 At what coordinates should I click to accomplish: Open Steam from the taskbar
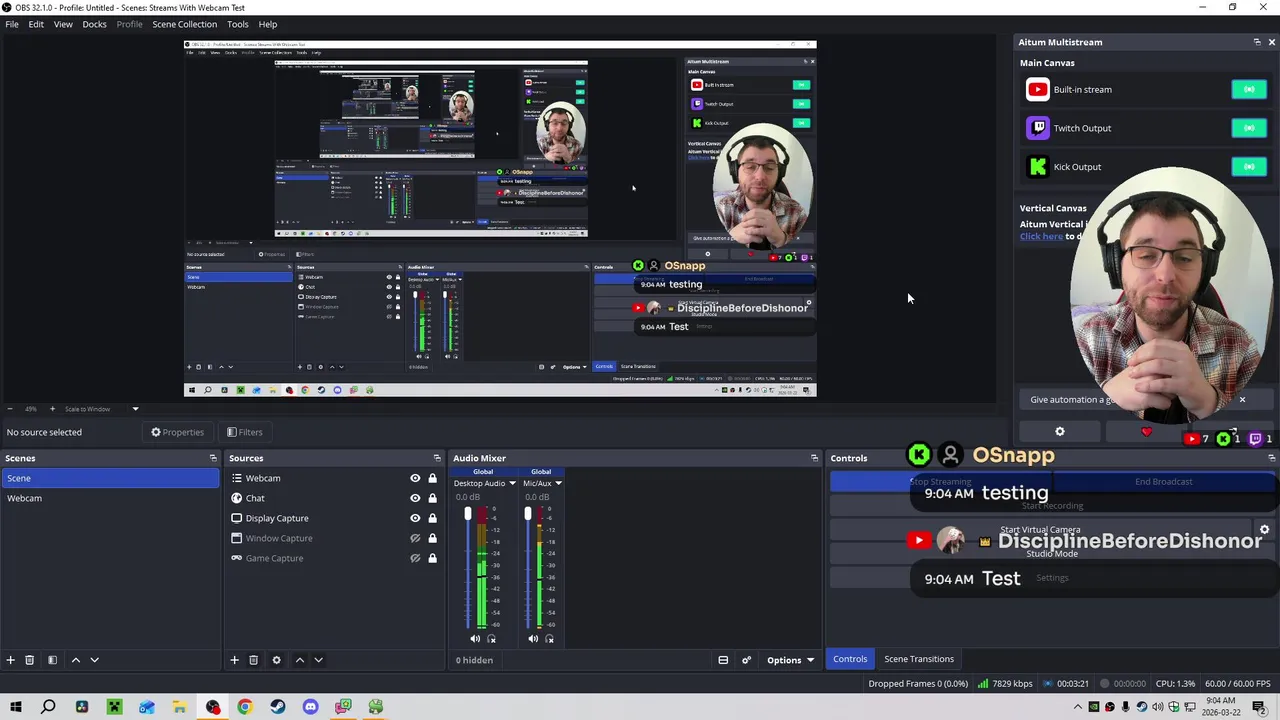tap(278, 707)
